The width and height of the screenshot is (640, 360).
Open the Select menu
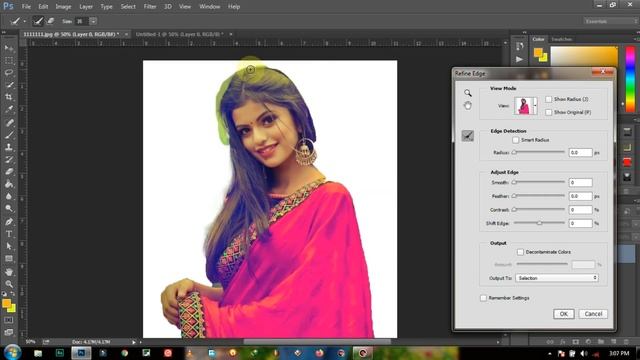(x=128, y=7)
